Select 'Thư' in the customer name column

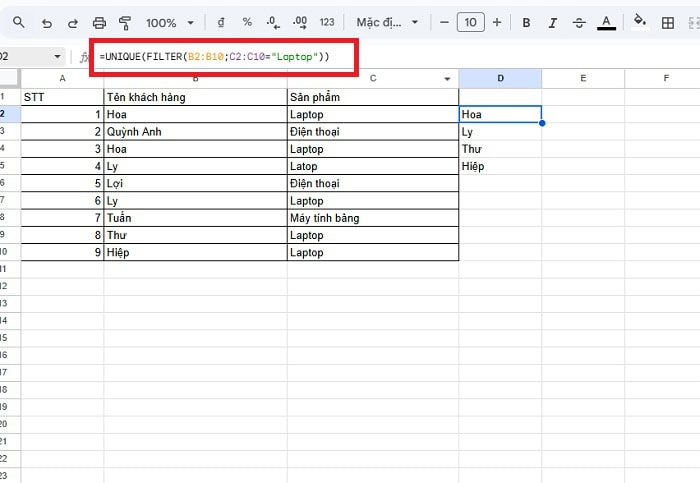click(x=196, y=235)
